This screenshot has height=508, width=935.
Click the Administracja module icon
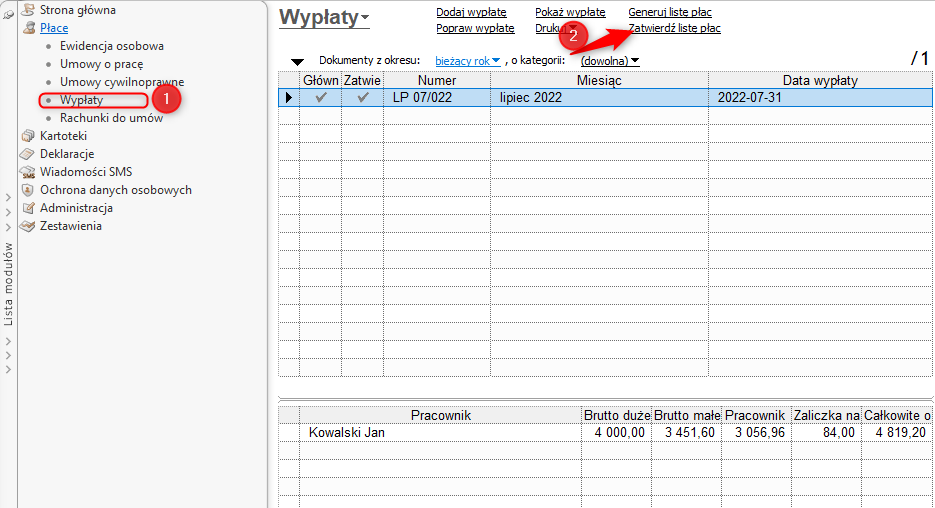(28, 207)
